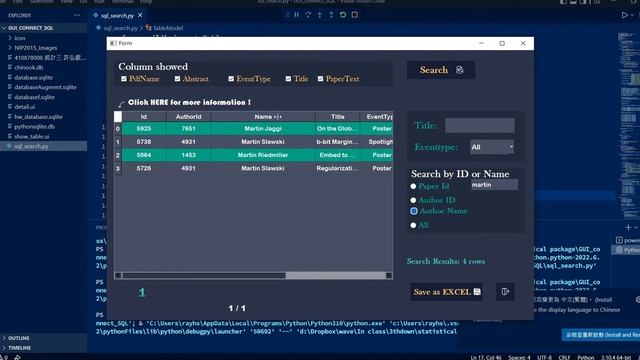Close the sql_search.py editor tab

pos(140,15)
